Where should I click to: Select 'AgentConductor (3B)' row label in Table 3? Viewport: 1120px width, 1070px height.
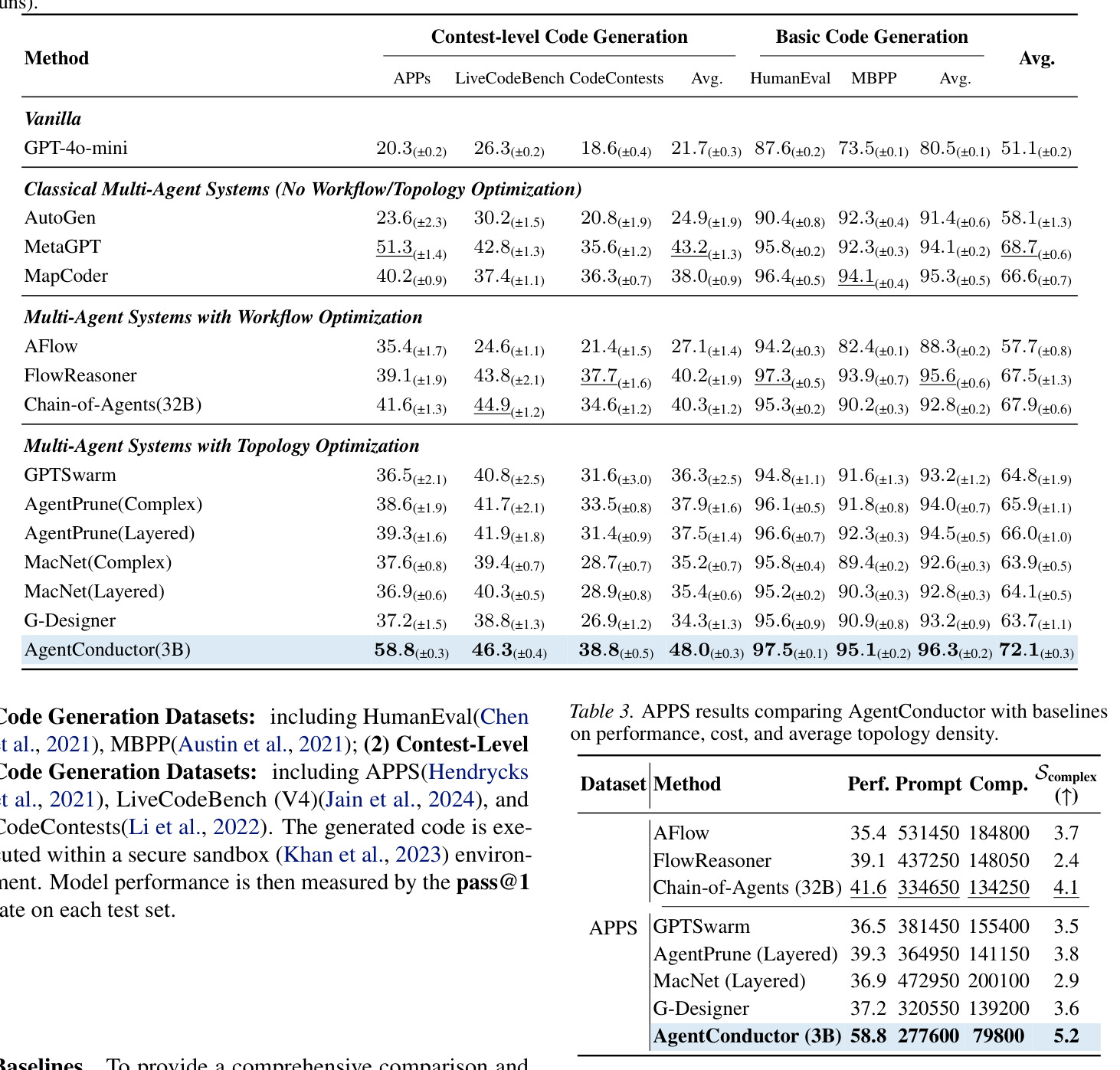747,1036
